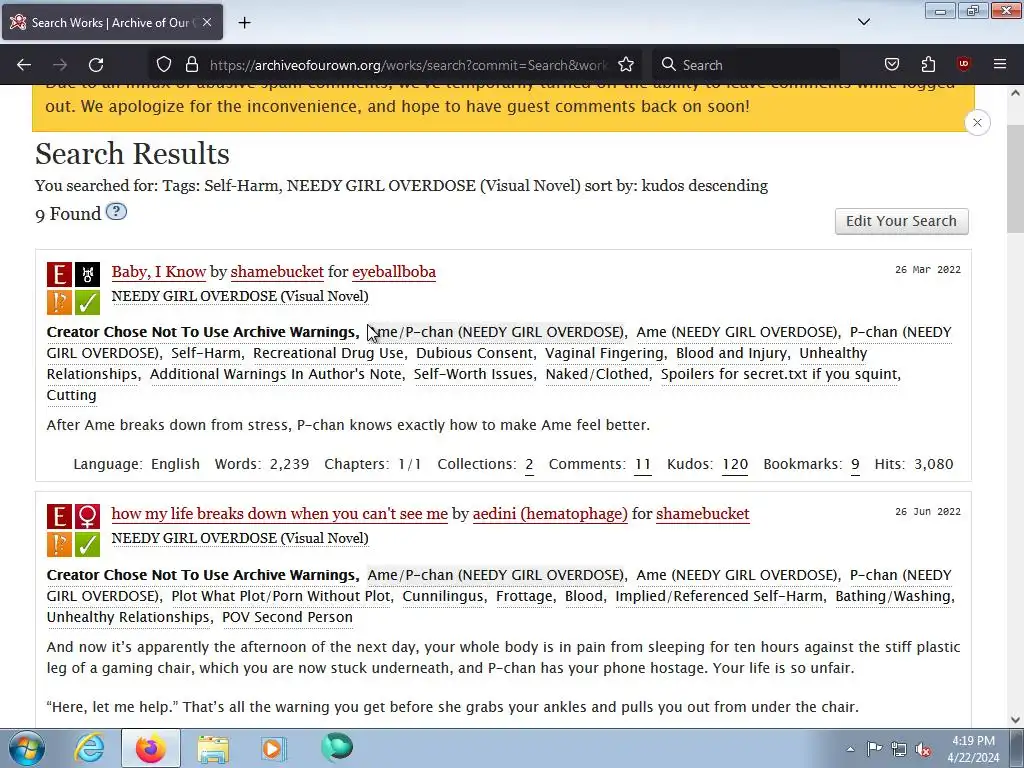
Task: Select Additional Warnings In Author's Note tag
Action: pyautogui.click(x=277, y=374)
